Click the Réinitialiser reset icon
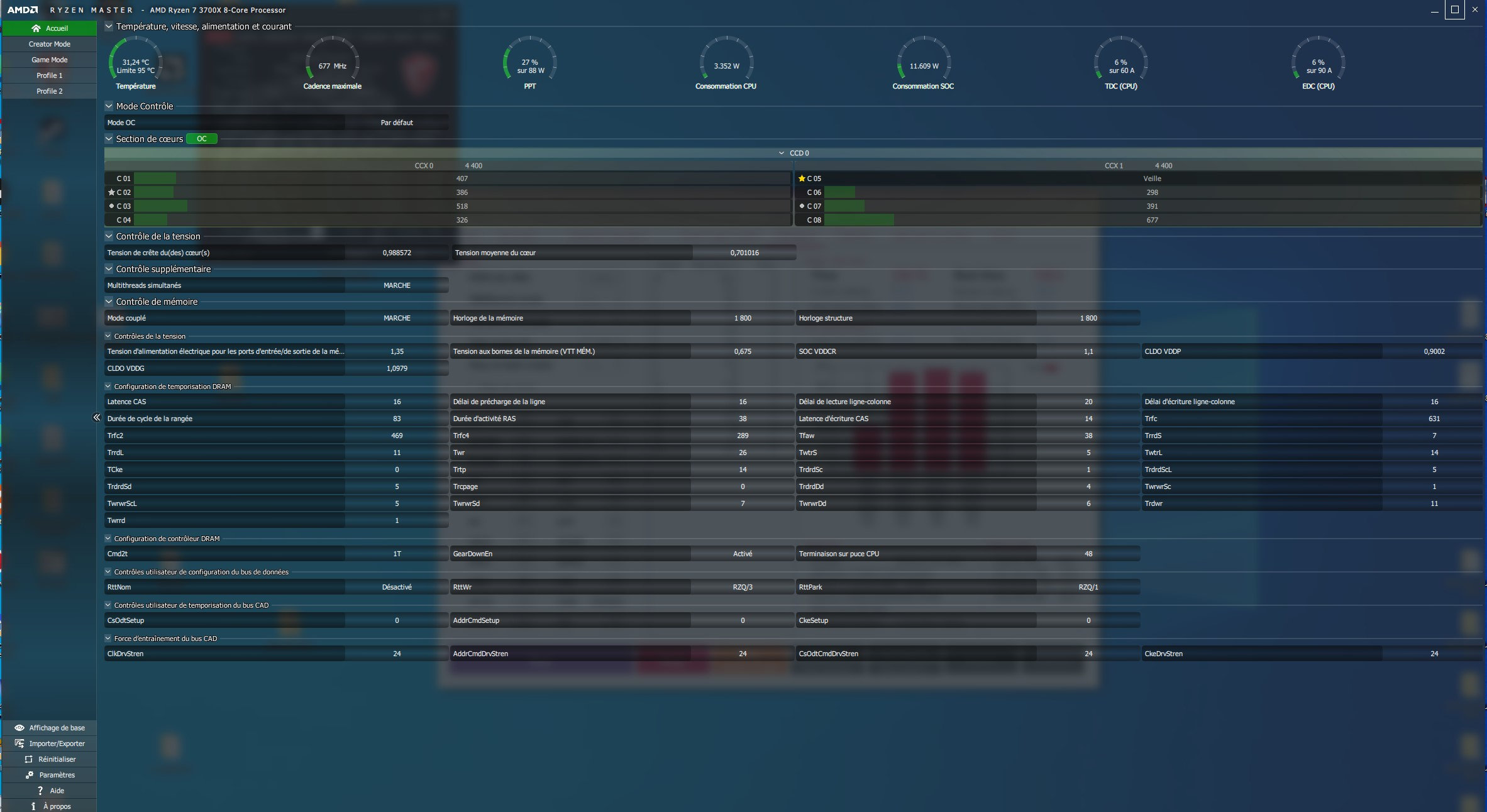The image size is (1487, 812). coord(28,759)
